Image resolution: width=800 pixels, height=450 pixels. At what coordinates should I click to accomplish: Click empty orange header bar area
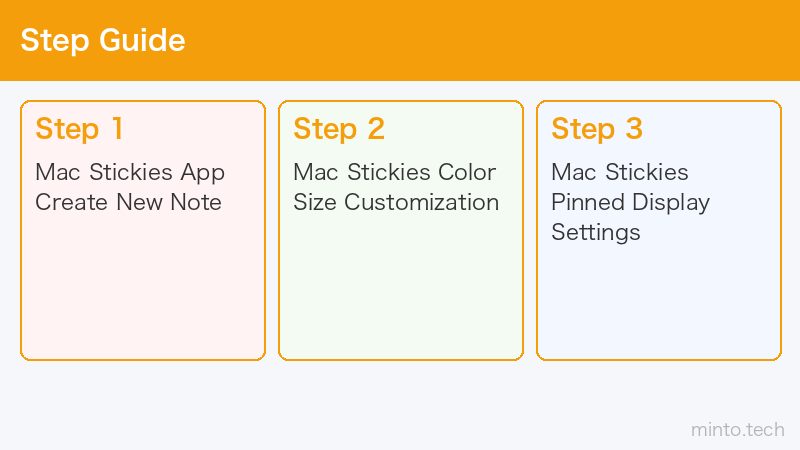click(x=490, y=40)
